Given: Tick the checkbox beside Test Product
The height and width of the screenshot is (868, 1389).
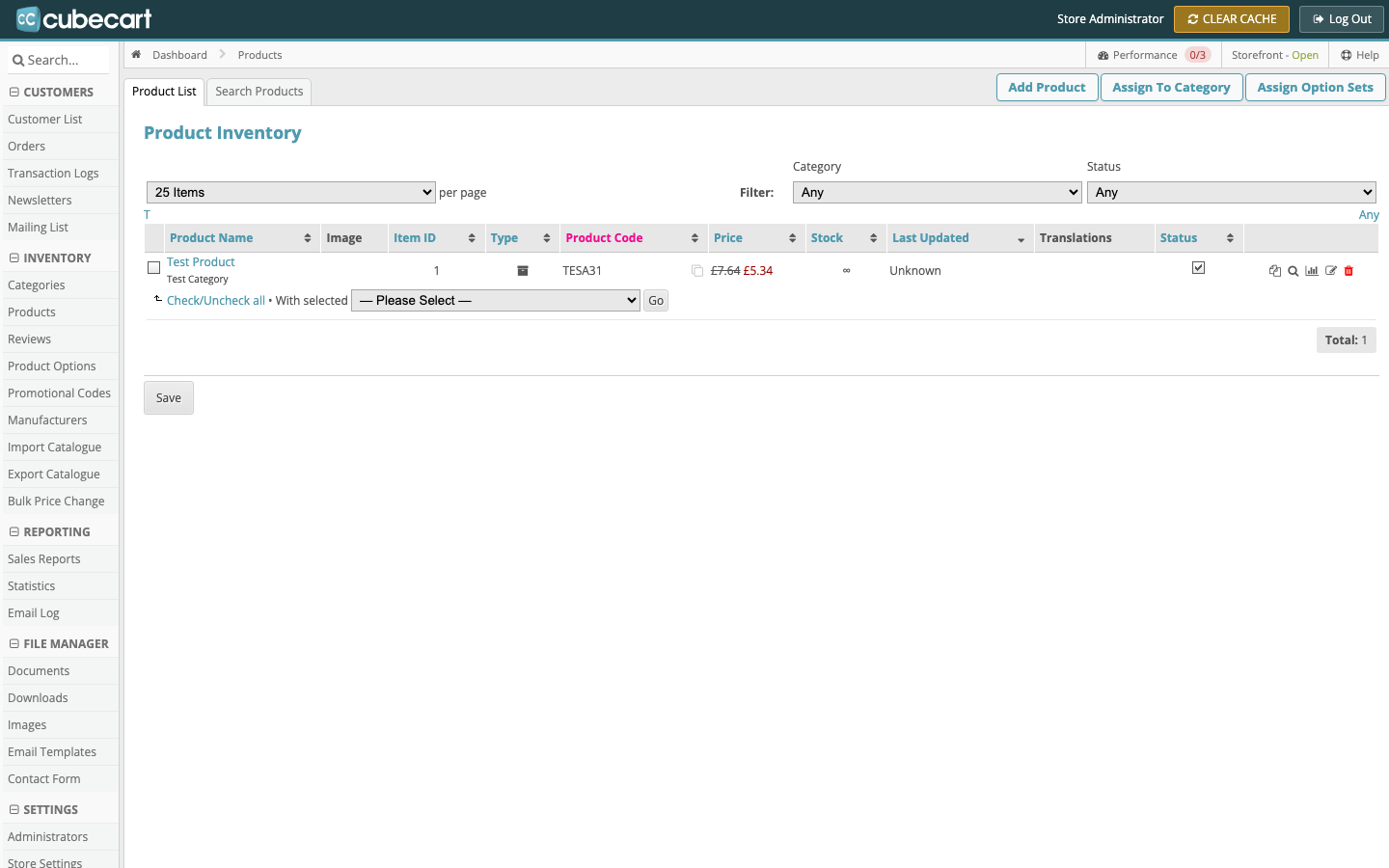Looking at the screenshot, I should [x=153, y=268].
